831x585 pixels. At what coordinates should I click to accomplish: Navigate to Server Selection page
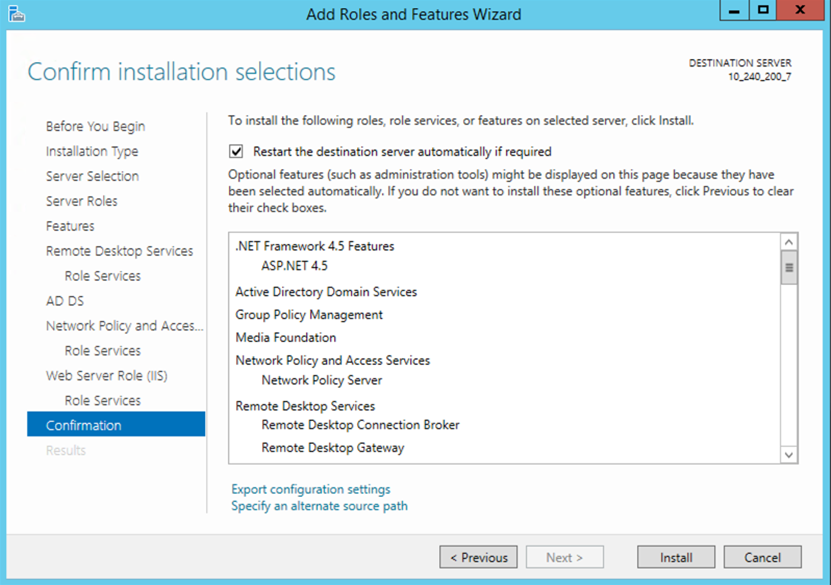point(92,176)
